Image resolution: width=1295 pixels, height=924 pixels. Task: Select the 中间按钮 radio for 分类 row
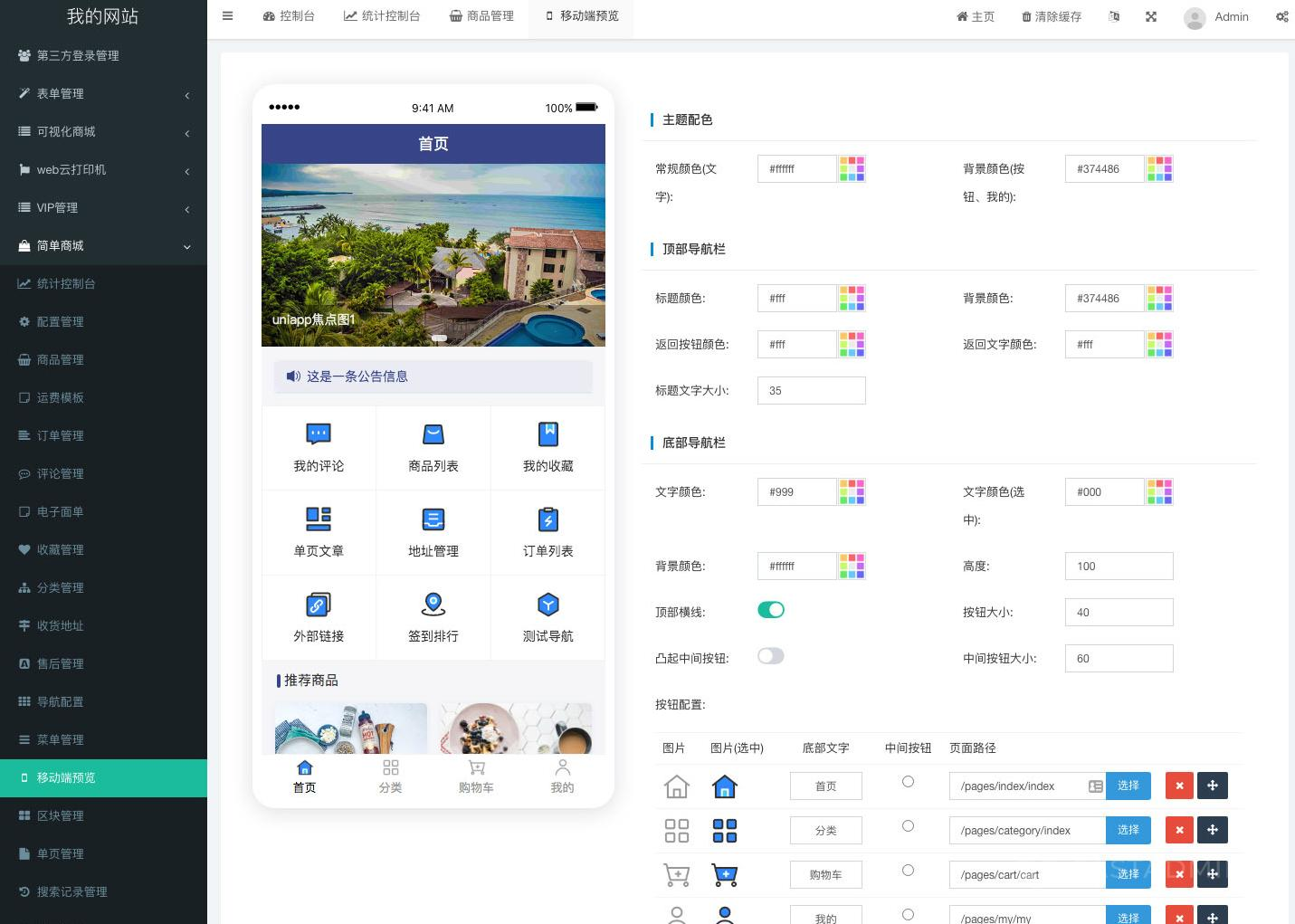coord(908,824)
